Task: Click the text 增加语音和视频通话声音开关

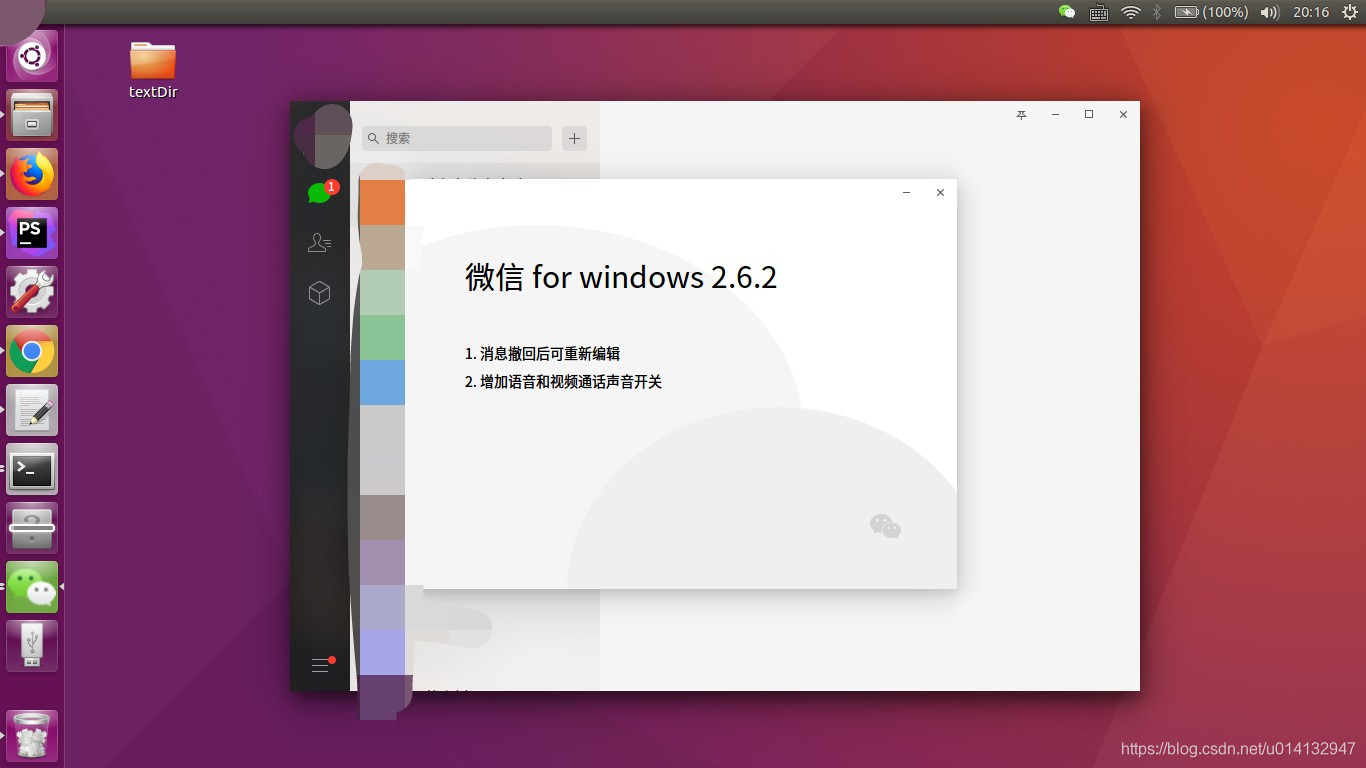Action: coord(571,382)
